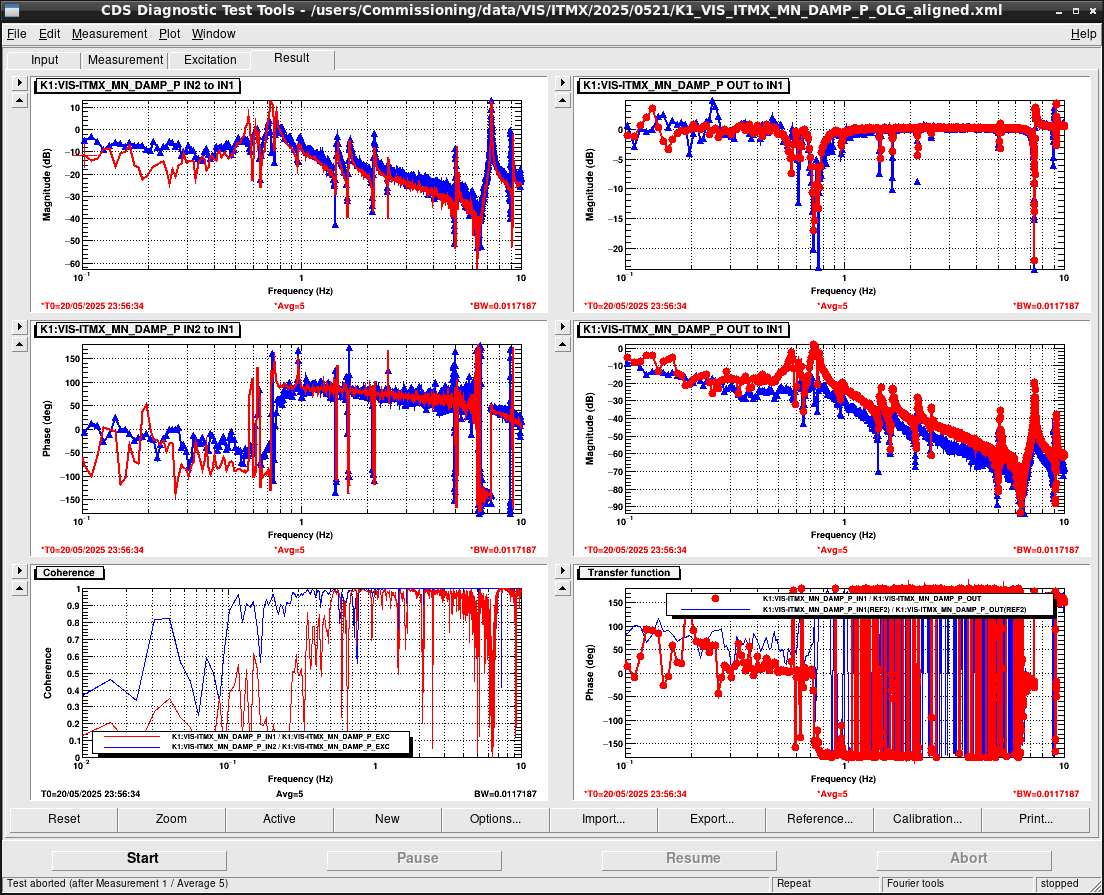Open the Reference... dialog
This screenshot has height=895, width=1104.
[x=820, y=819]
